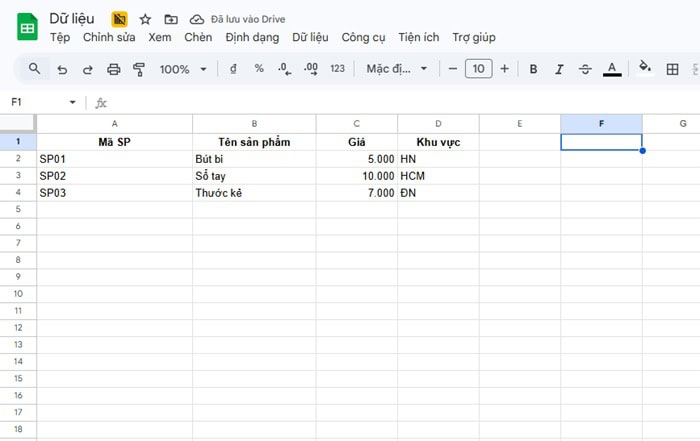Screen dimensions: 700x441
Task: Select the paint format roller icon
Action: [x=139, y=69]
